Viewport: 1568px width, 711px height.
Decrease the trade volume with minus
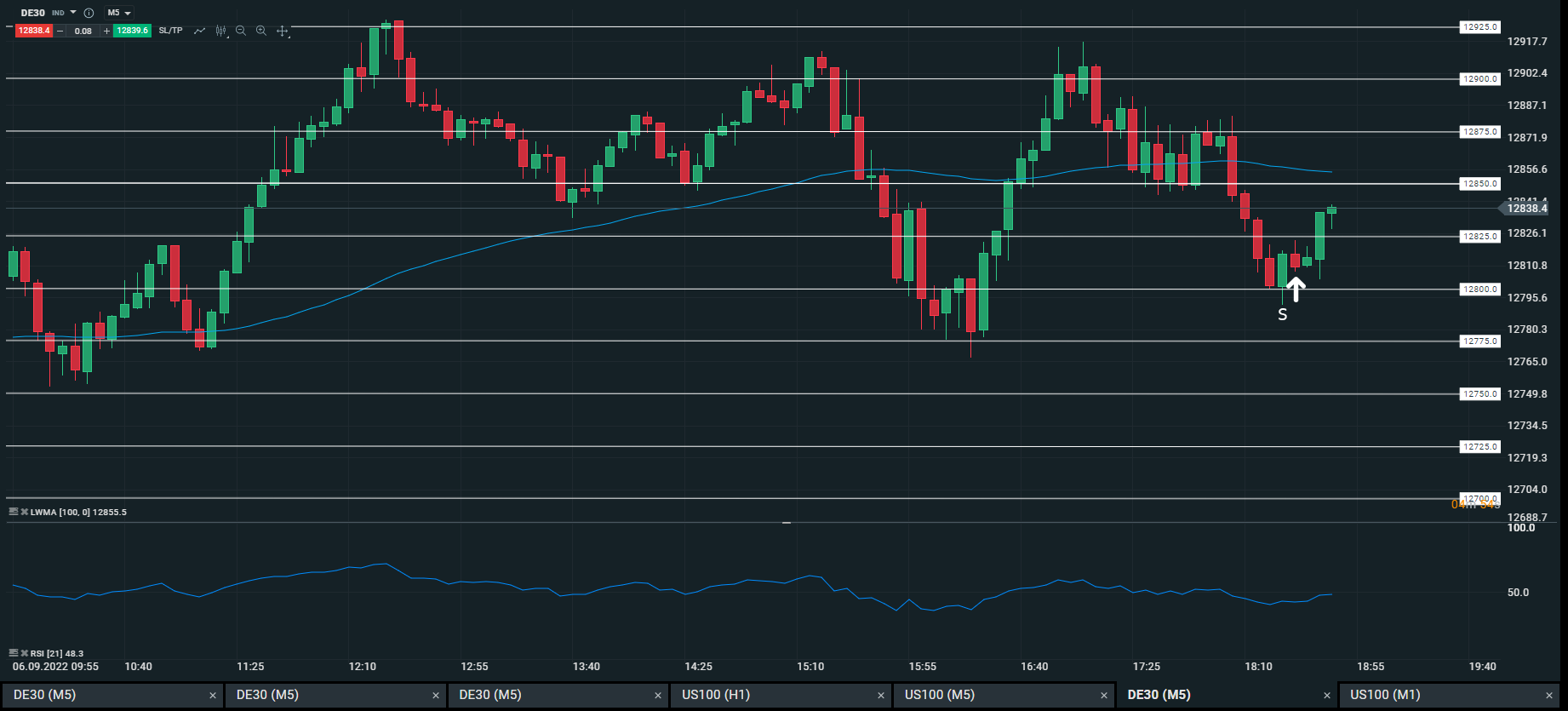click(60, 31)
